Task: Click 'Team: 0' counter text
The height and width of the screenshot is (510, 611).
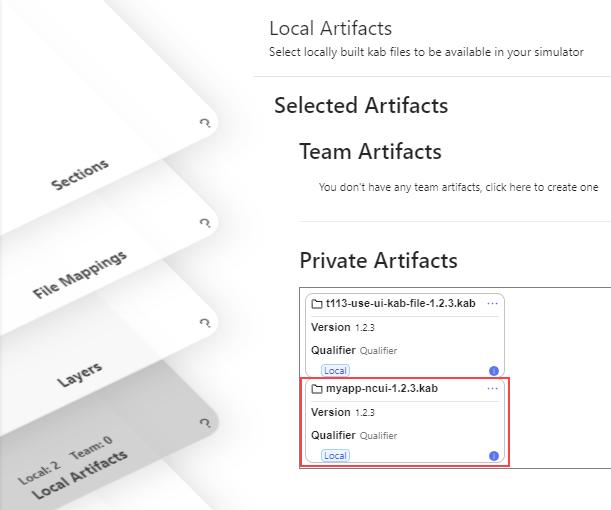Action: click(91, 447)
